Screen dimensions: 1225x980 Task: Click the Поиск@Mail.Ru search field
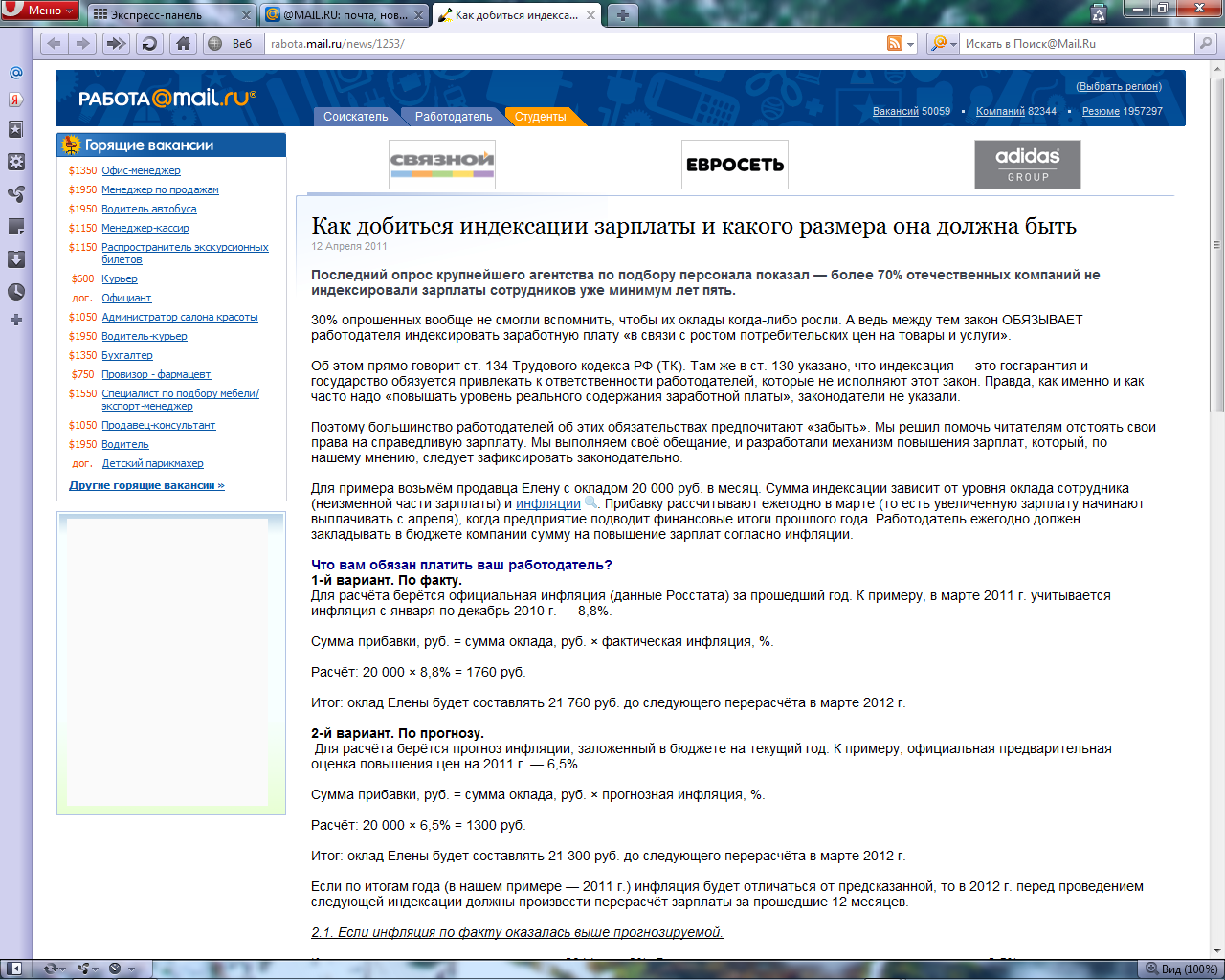tap(1077, 43)
